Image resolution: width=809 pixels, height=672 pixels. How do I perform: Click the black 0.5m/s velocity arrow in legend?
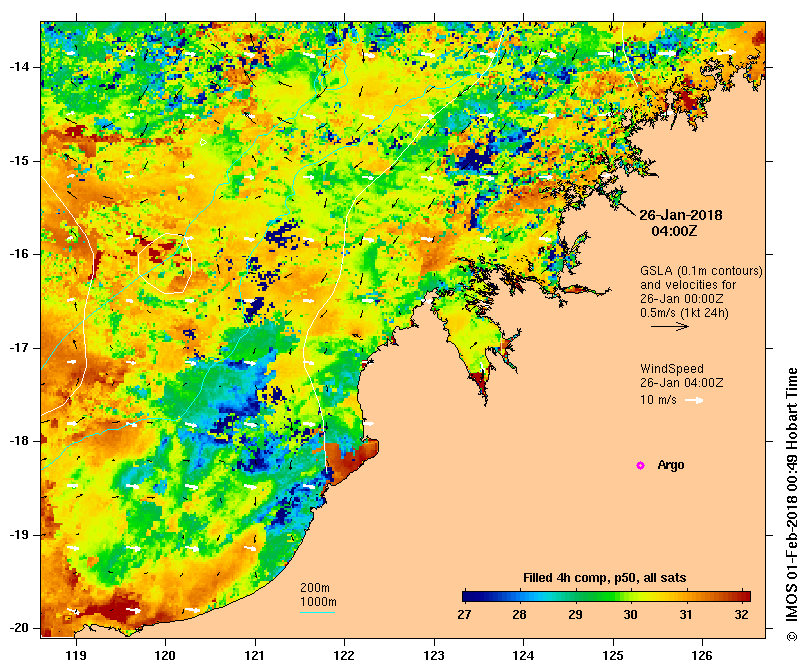(670, 326)
